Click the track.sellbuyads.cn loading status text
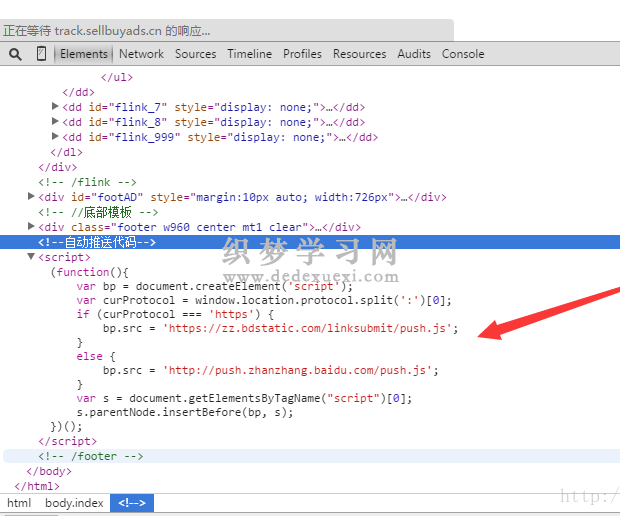This screenshot has width=620, height=516. [x=107, y=31]
